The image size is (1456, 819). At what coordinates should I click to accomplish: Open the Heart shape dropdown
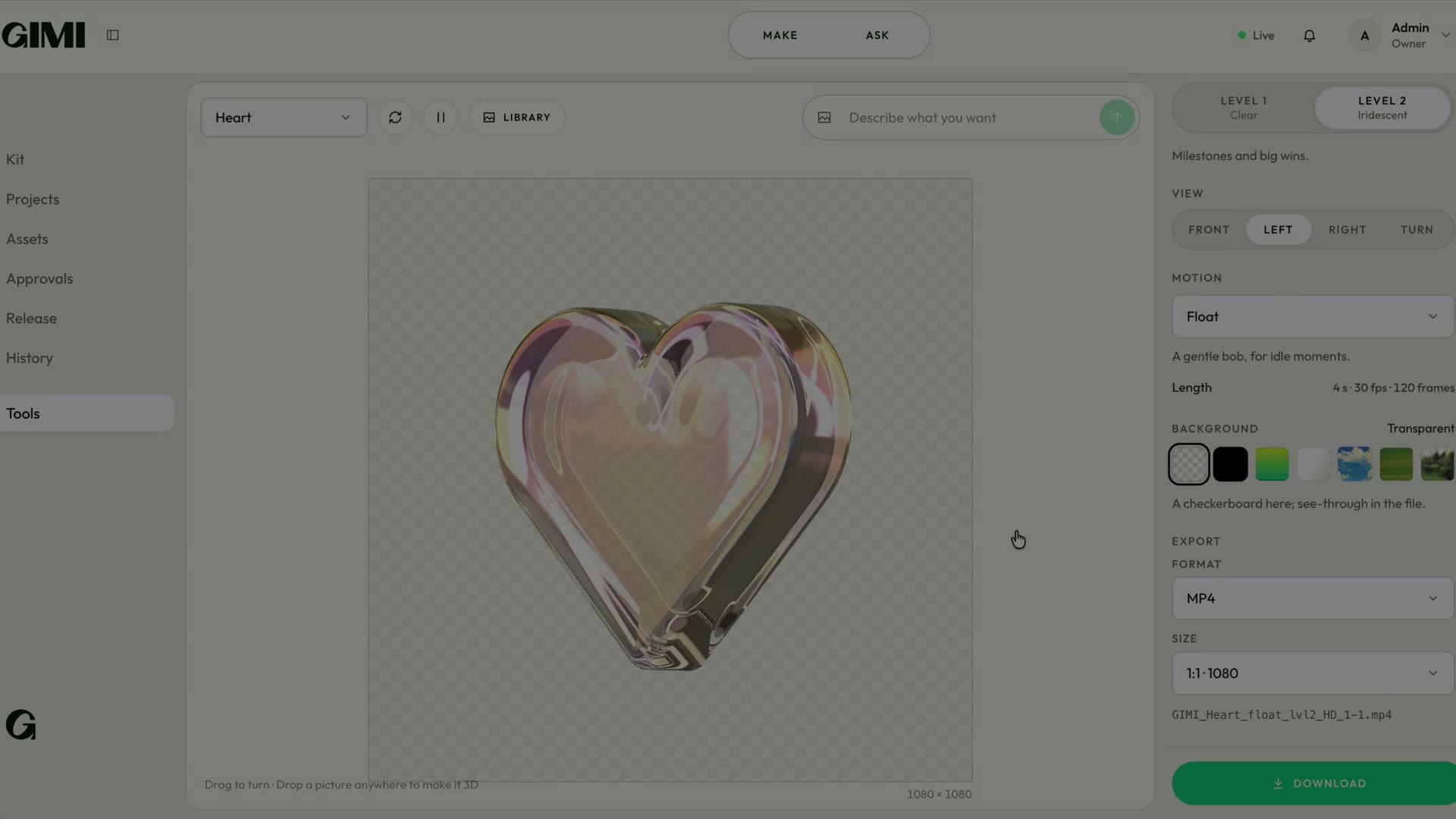[284, 118]
